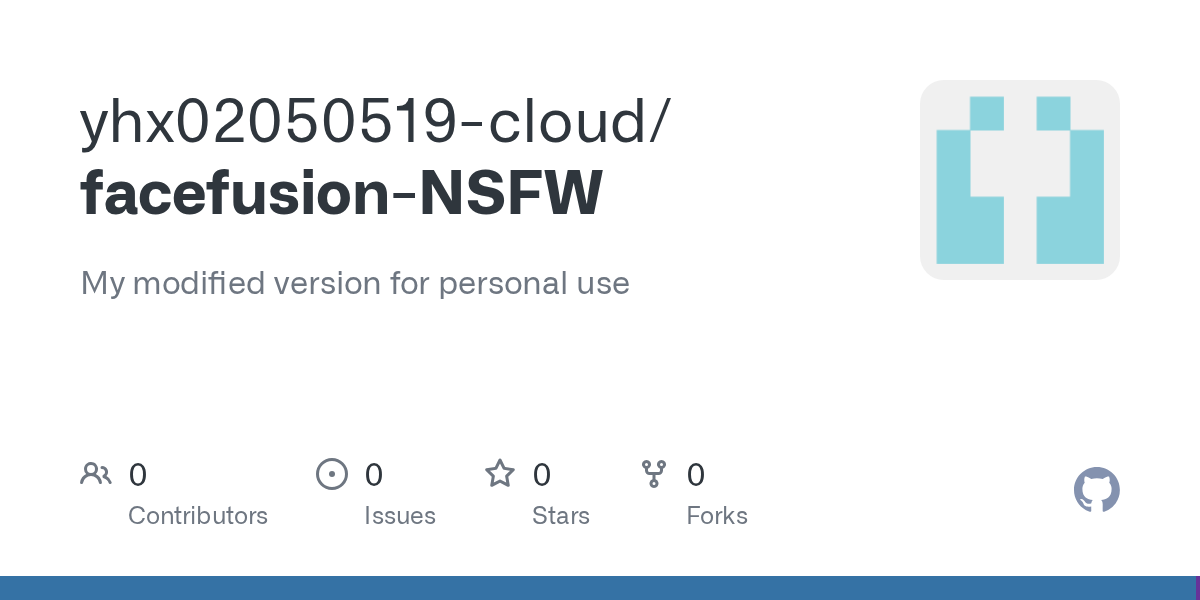The height and width of the screenshot is (600, 1200).
Task: Click the contributors count number
Action: point(138,475)
